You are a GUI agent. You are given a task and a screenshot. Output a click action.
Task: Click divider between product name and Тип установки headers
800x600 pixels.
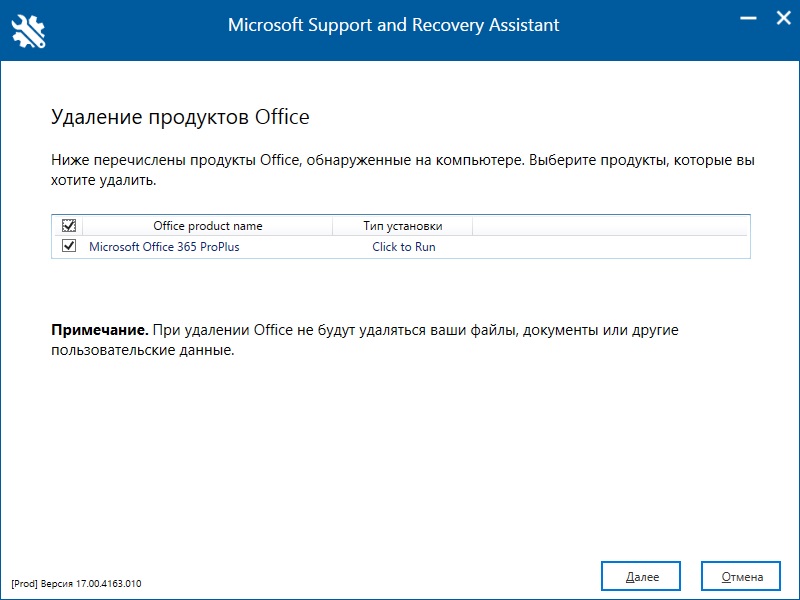pyautogui.click(x=333, y=226)
